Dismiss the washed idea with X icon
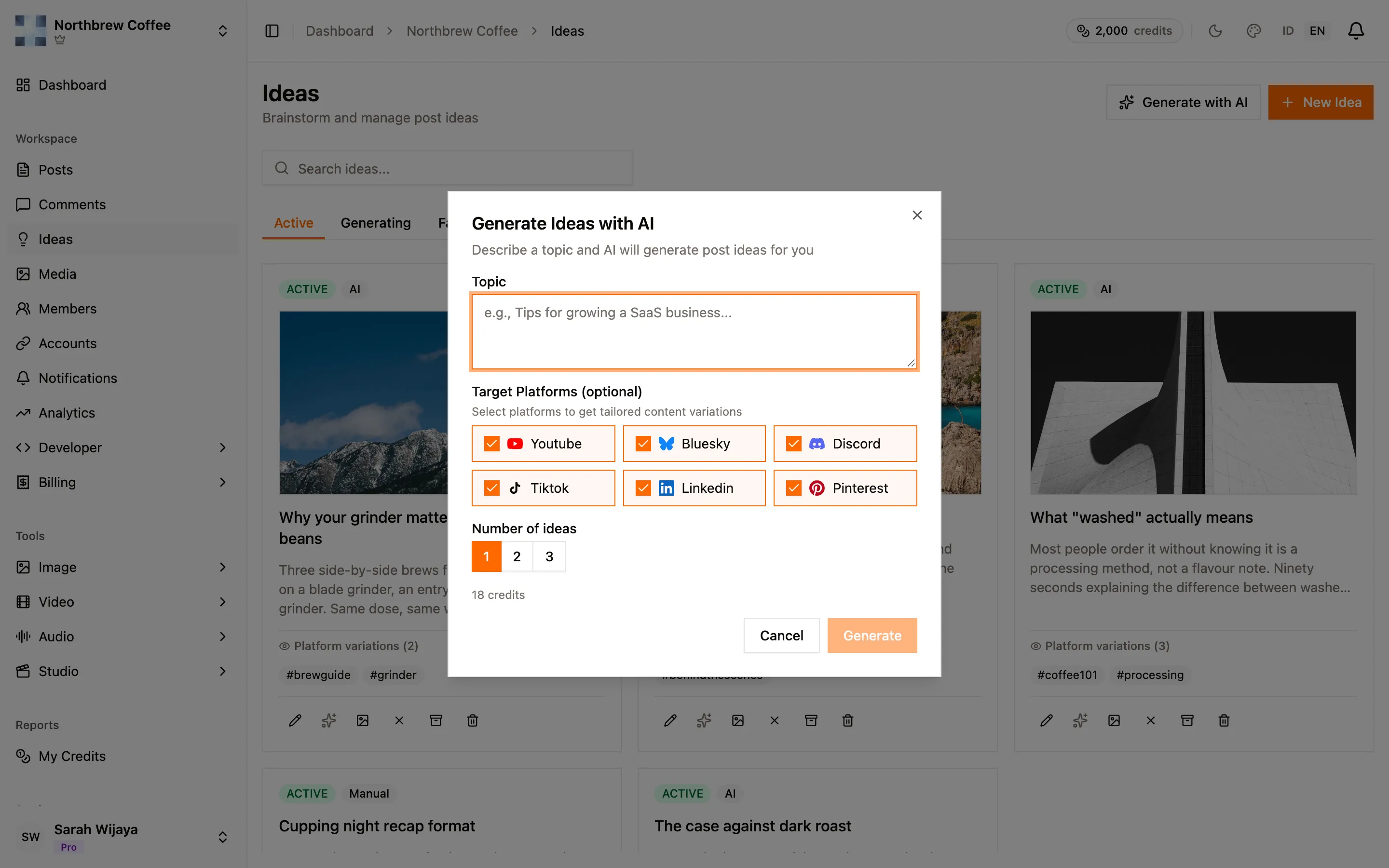The width and height of the screenshot is (1389, 868). (1151, 720)
